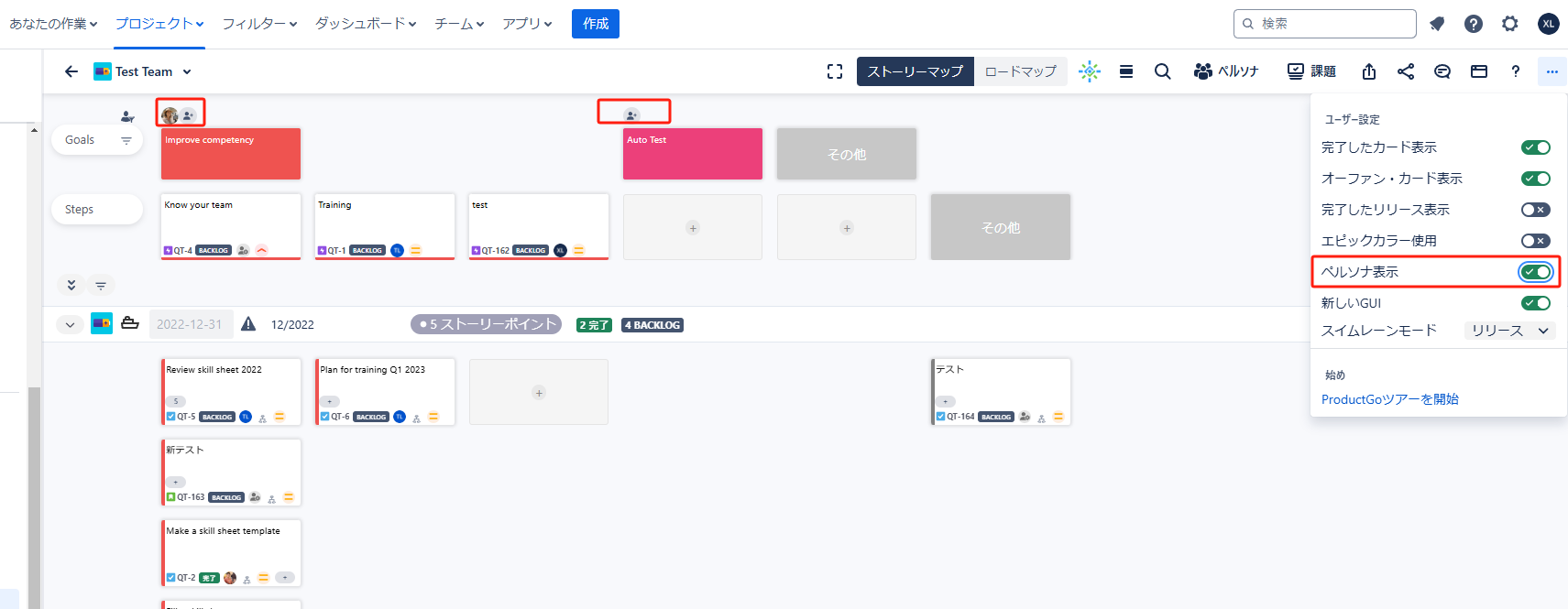The height and width of the screenshot is (609, 1568).
Task: Expand the Test Team project dropdown
Action: pyautogui.click(x=187, y=71)
